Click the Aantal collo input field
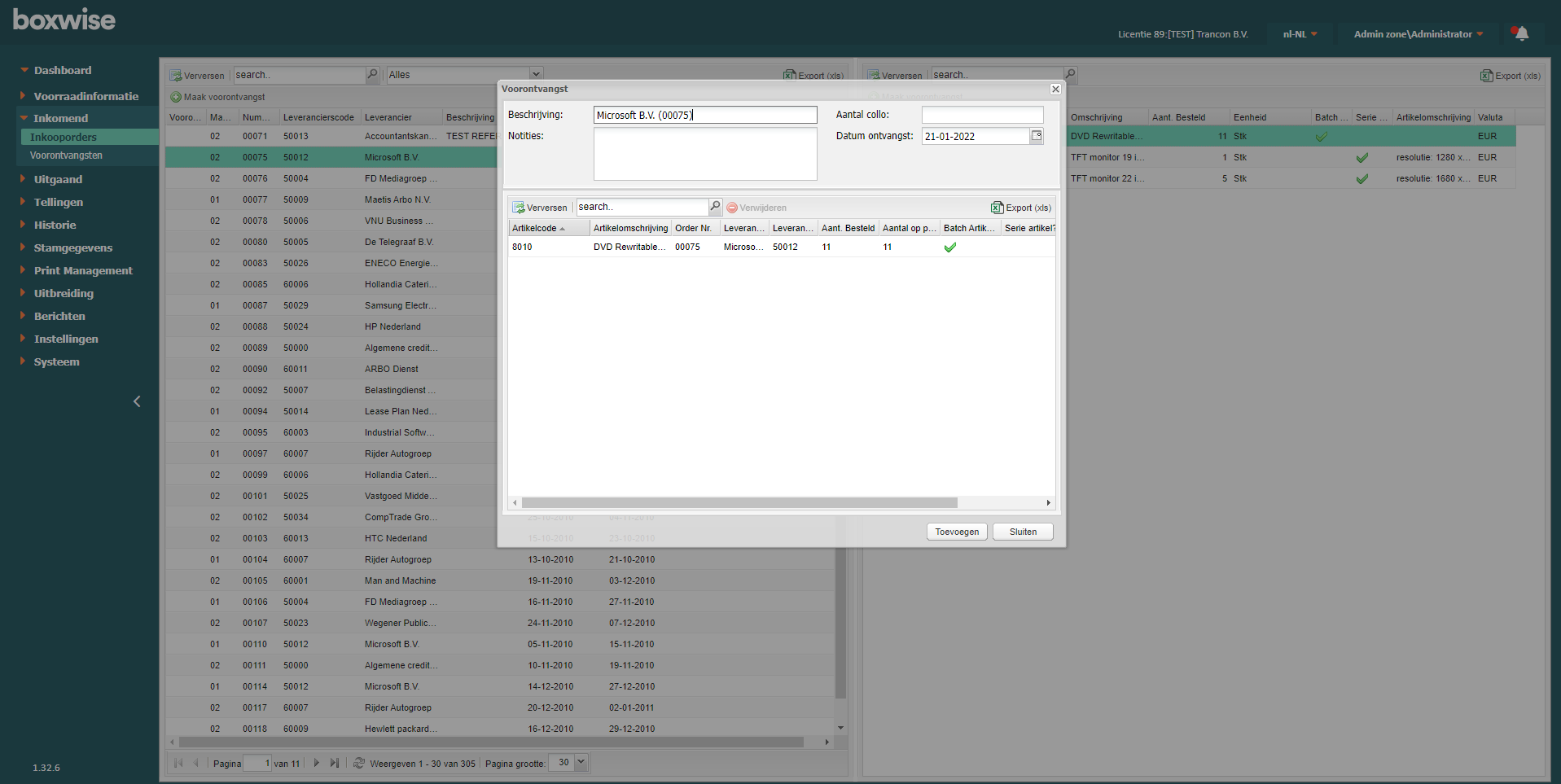 click(x=982, y=115)
